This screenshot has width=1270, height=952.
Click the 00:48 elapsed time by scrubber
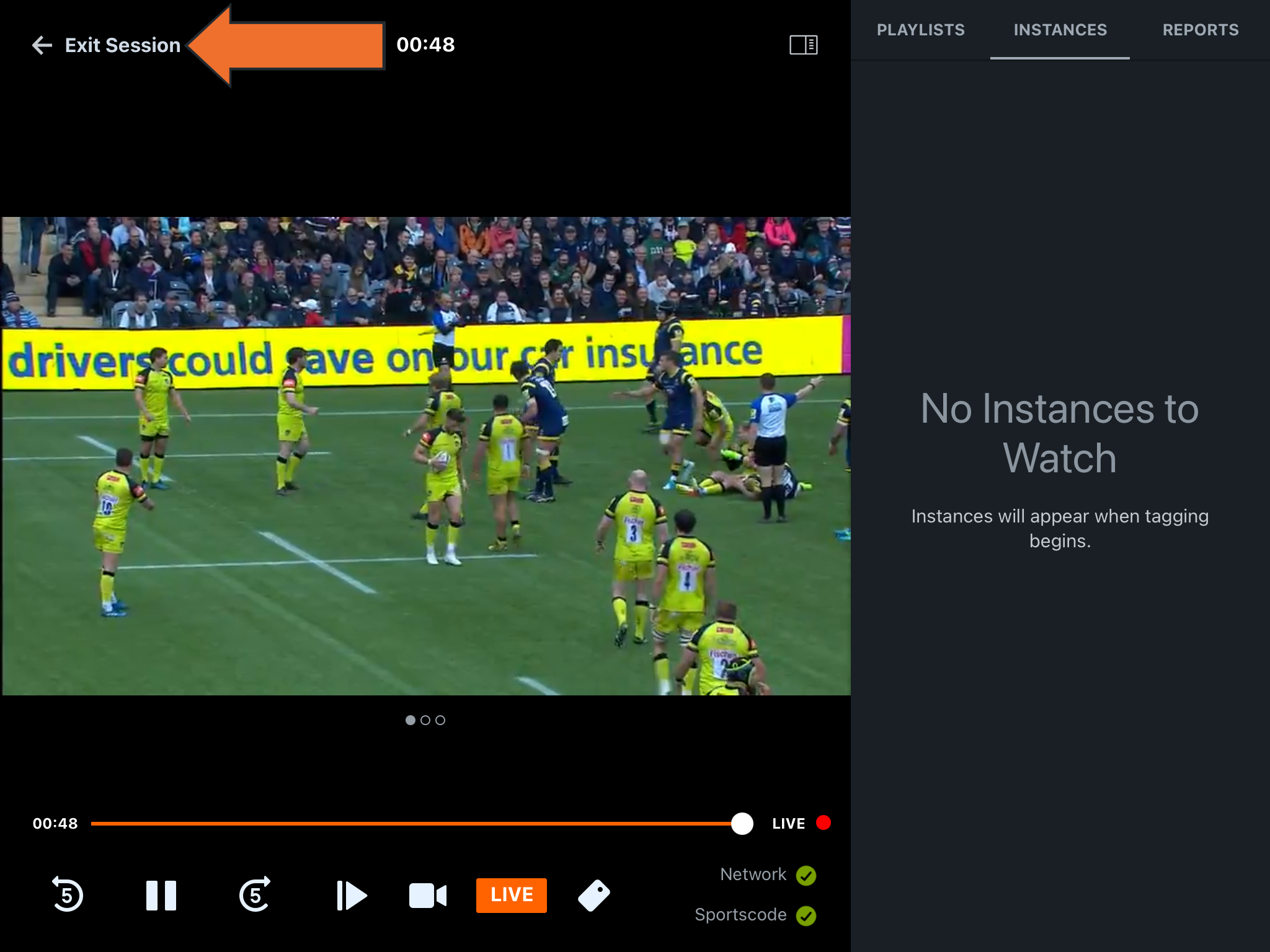[55, 824]
